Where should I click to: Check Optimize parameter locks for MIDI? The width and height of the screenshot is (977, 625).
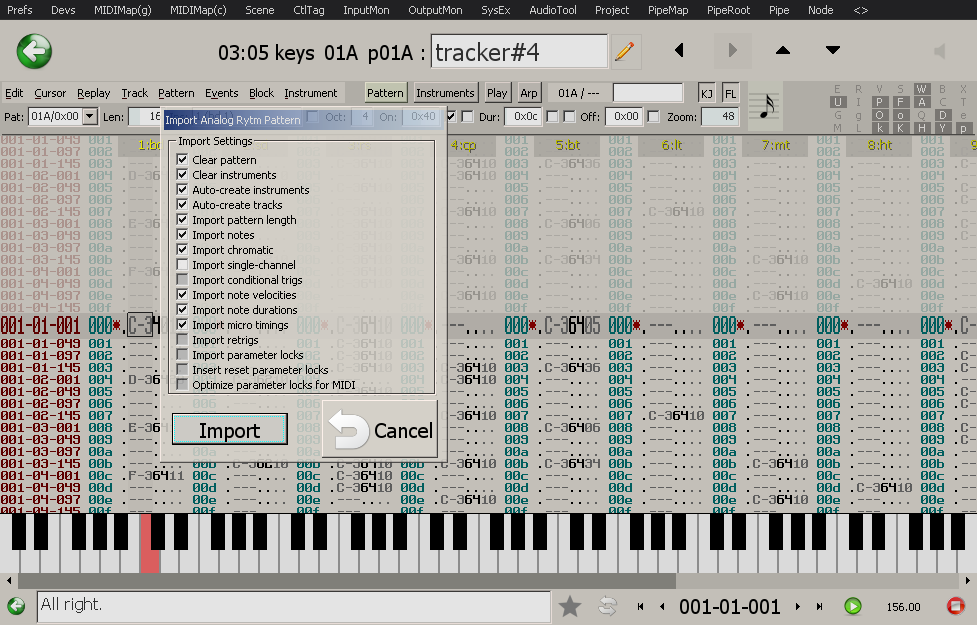[182, 385]
